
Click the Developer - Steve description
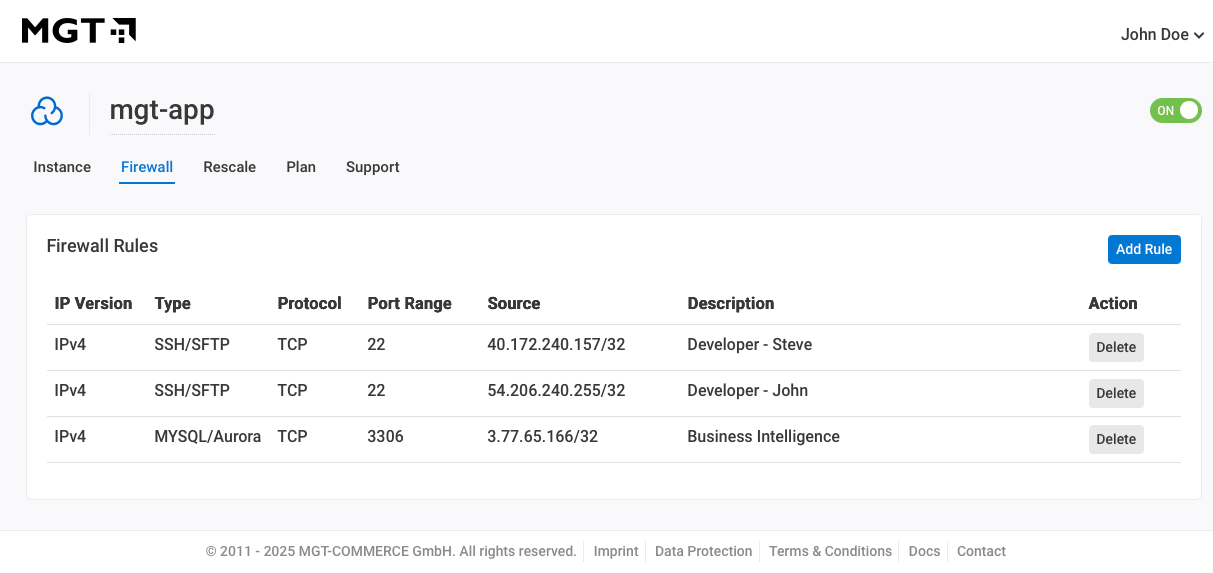[749, 345]
